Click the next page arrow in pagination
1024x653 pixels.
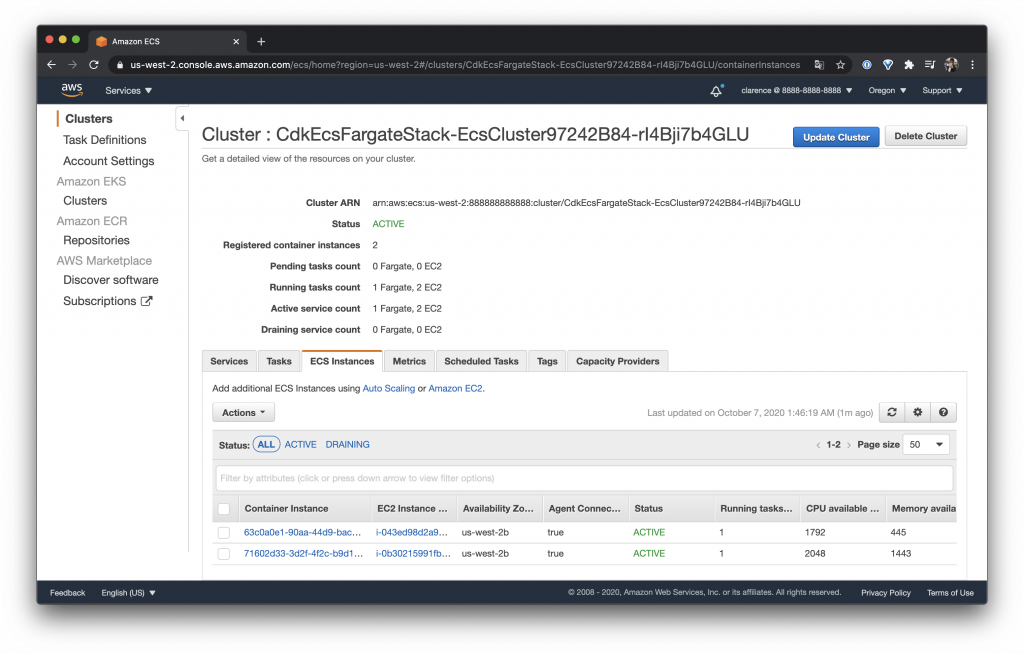coord(849,445)
